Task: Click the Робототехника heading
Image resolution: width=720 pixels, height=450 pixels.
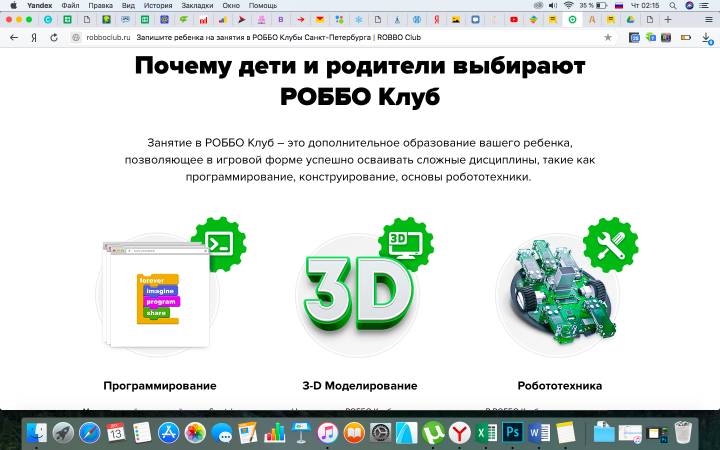Action: 560,386
